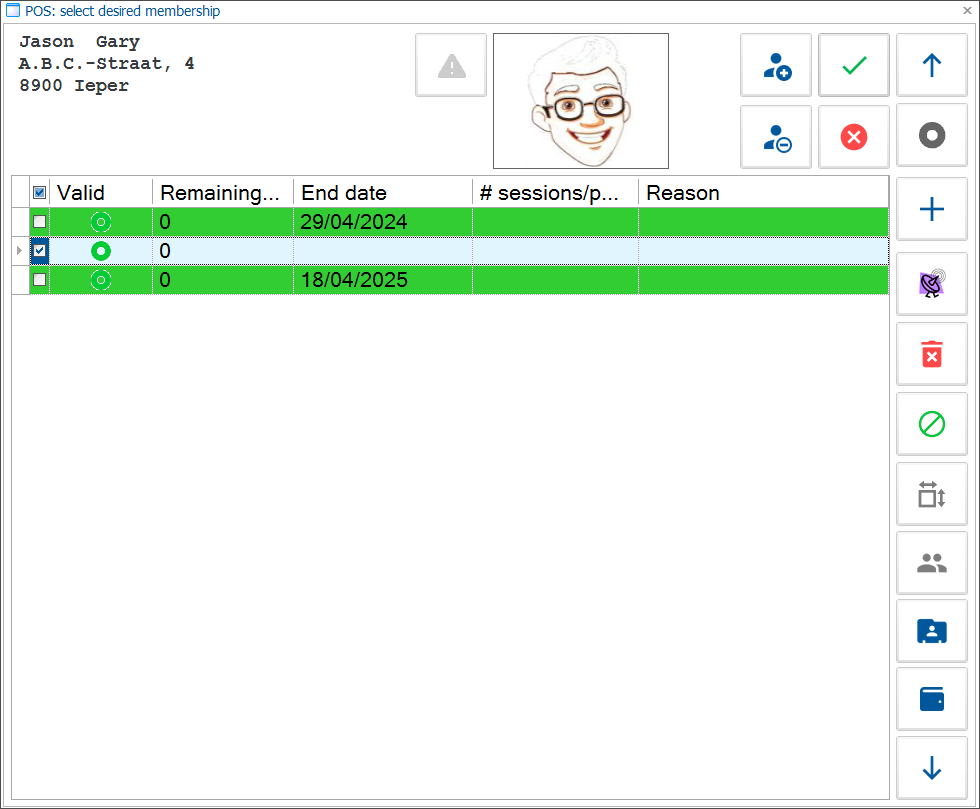Click the two-people group icon

tap(932, 564)
